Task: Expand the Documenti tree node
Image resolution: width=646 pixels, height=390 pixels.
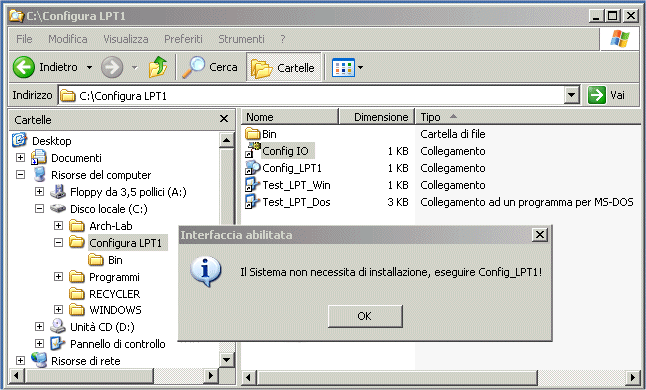Action: coord(20,157)
